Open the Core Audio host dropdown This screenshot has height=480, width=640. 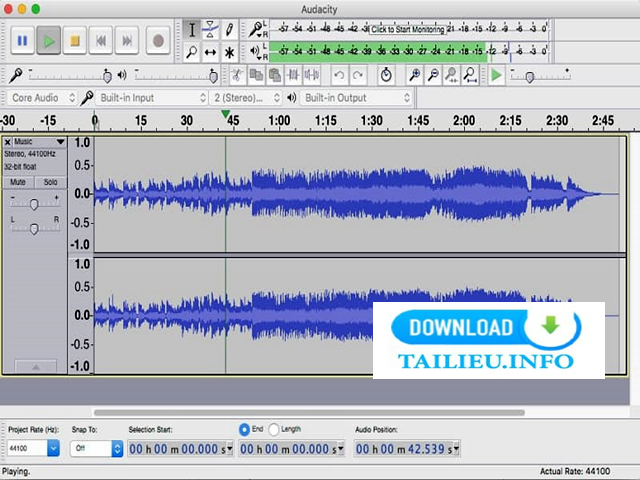42,98
